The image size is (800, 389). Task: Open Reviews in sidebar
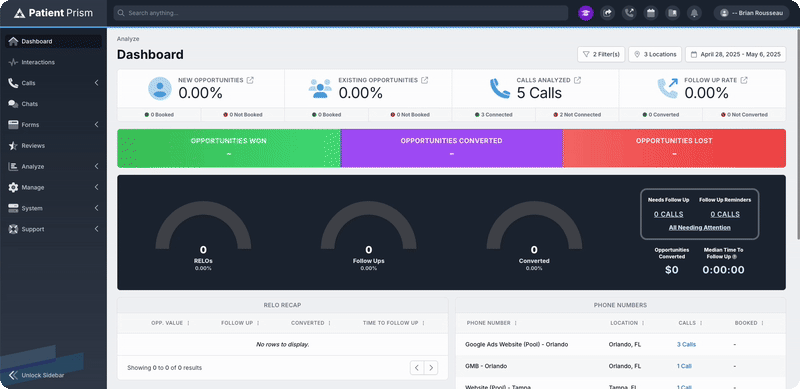(x=53, y=145)
